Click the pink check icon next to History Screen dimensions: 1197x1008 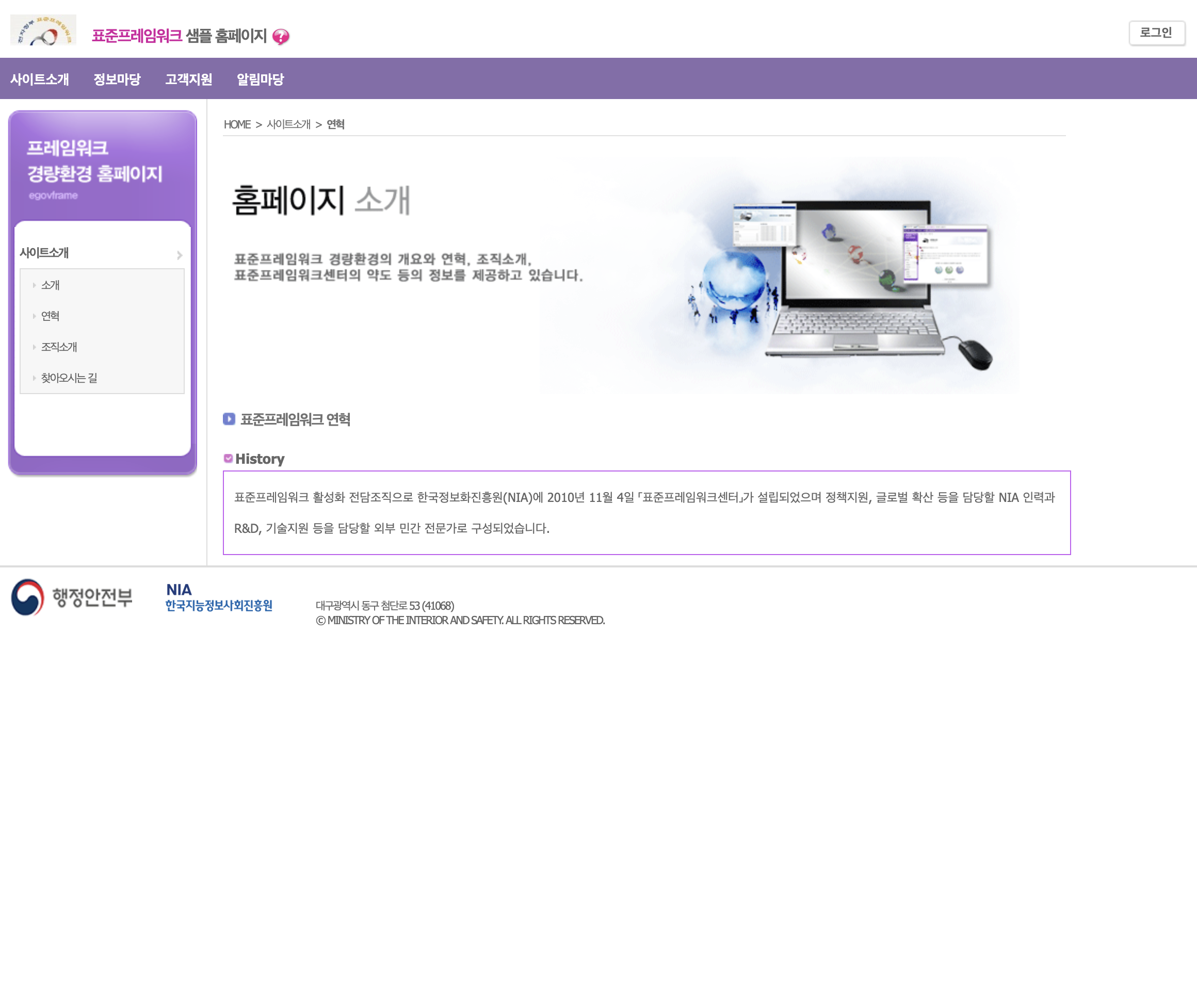click(x=228, y=458)
